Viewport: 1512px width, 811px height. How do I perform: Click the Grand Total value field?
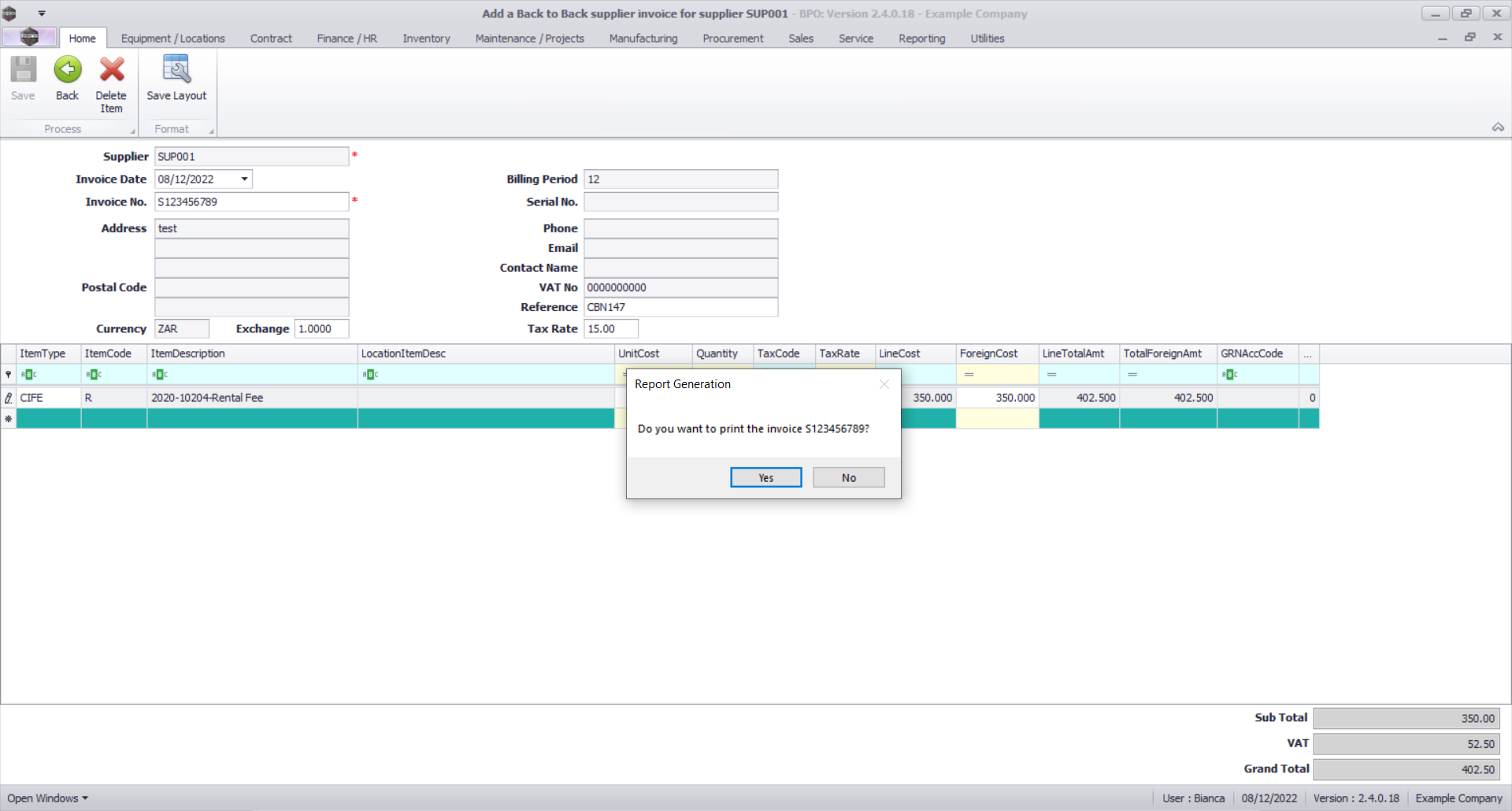(x=1406, y=770)
